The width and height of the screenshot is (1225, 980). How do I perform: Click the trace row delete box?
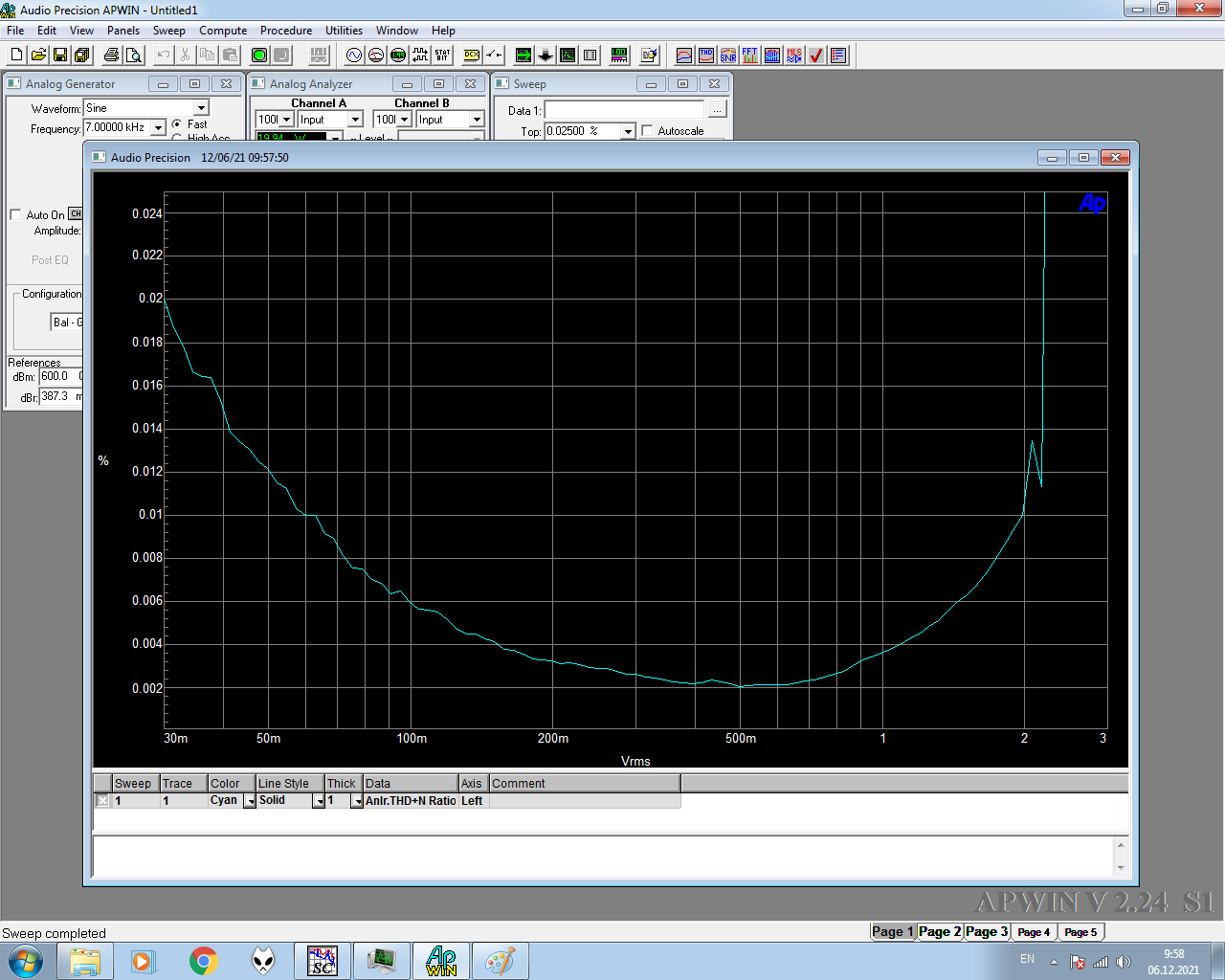coord(101,800)
